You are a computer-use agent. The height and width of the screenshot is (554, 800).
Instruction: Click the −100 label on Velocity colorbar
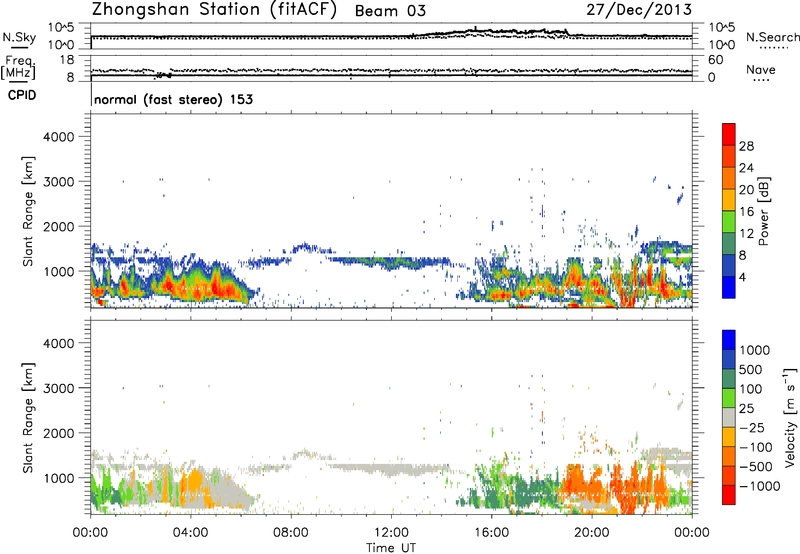click(x=756, y=447)
